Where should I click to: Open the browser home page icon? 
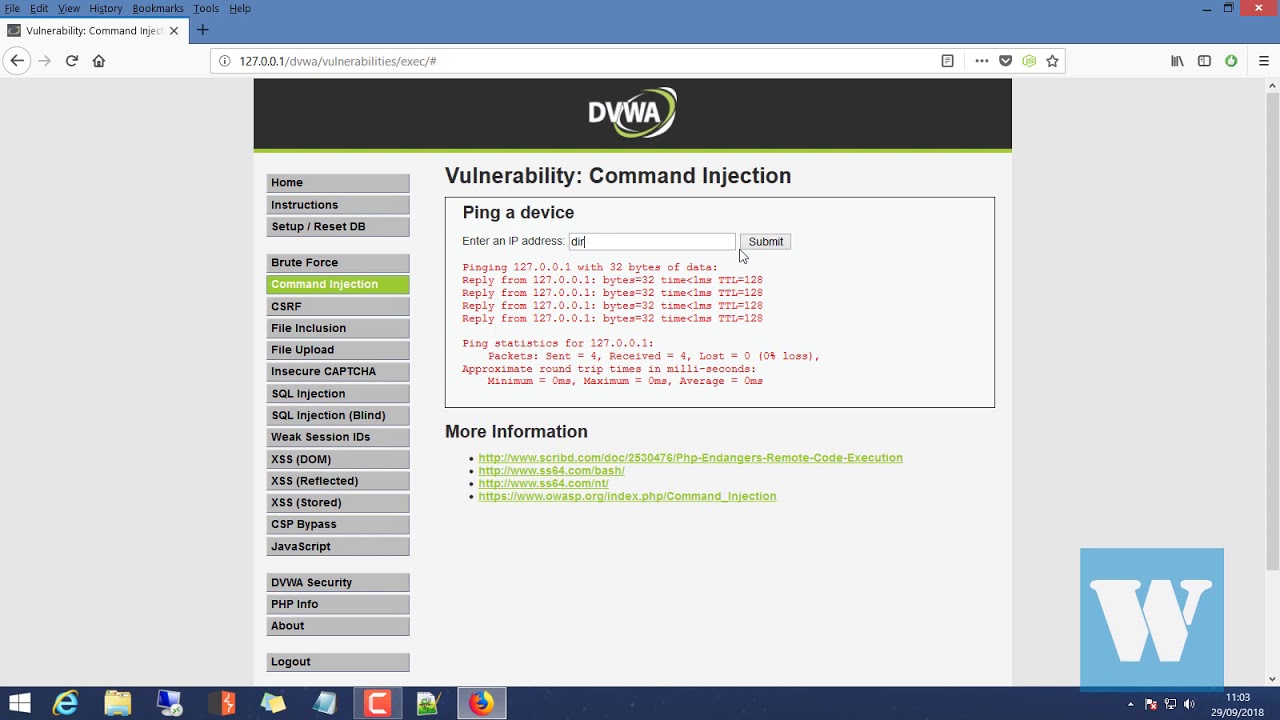click(x=99, y=61)
